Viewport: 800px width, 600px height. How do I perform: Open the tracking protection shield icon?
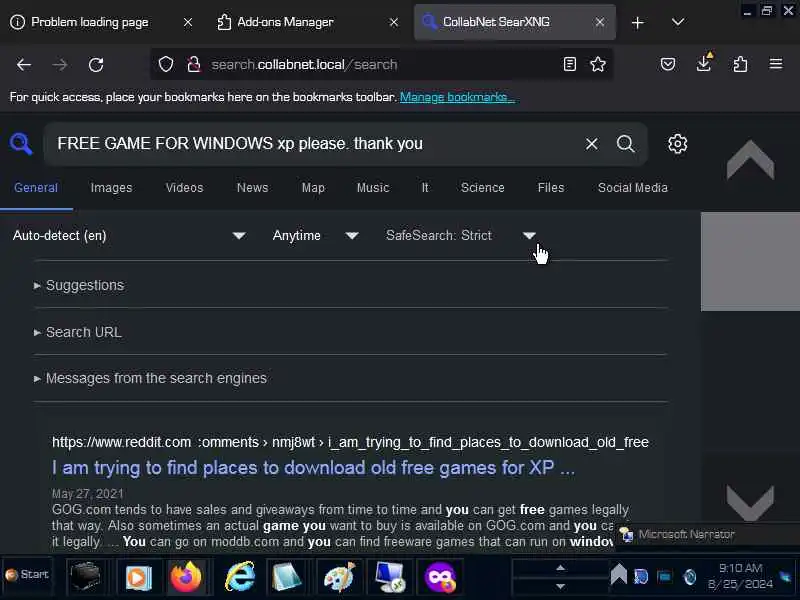pos(166,64)
